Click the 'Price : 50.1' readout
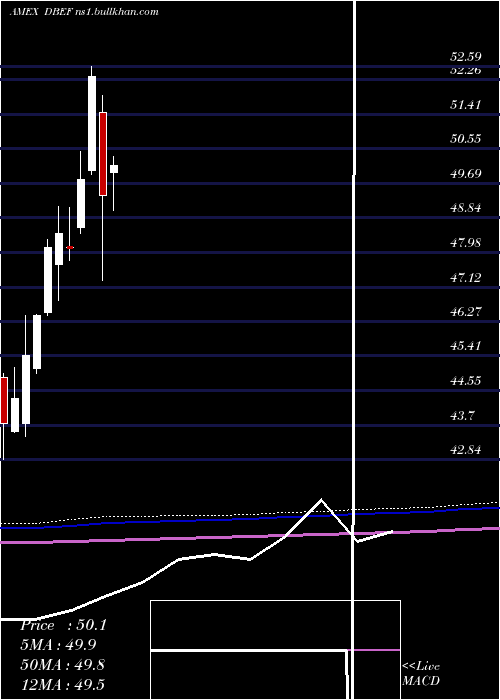 coord(63,625)
